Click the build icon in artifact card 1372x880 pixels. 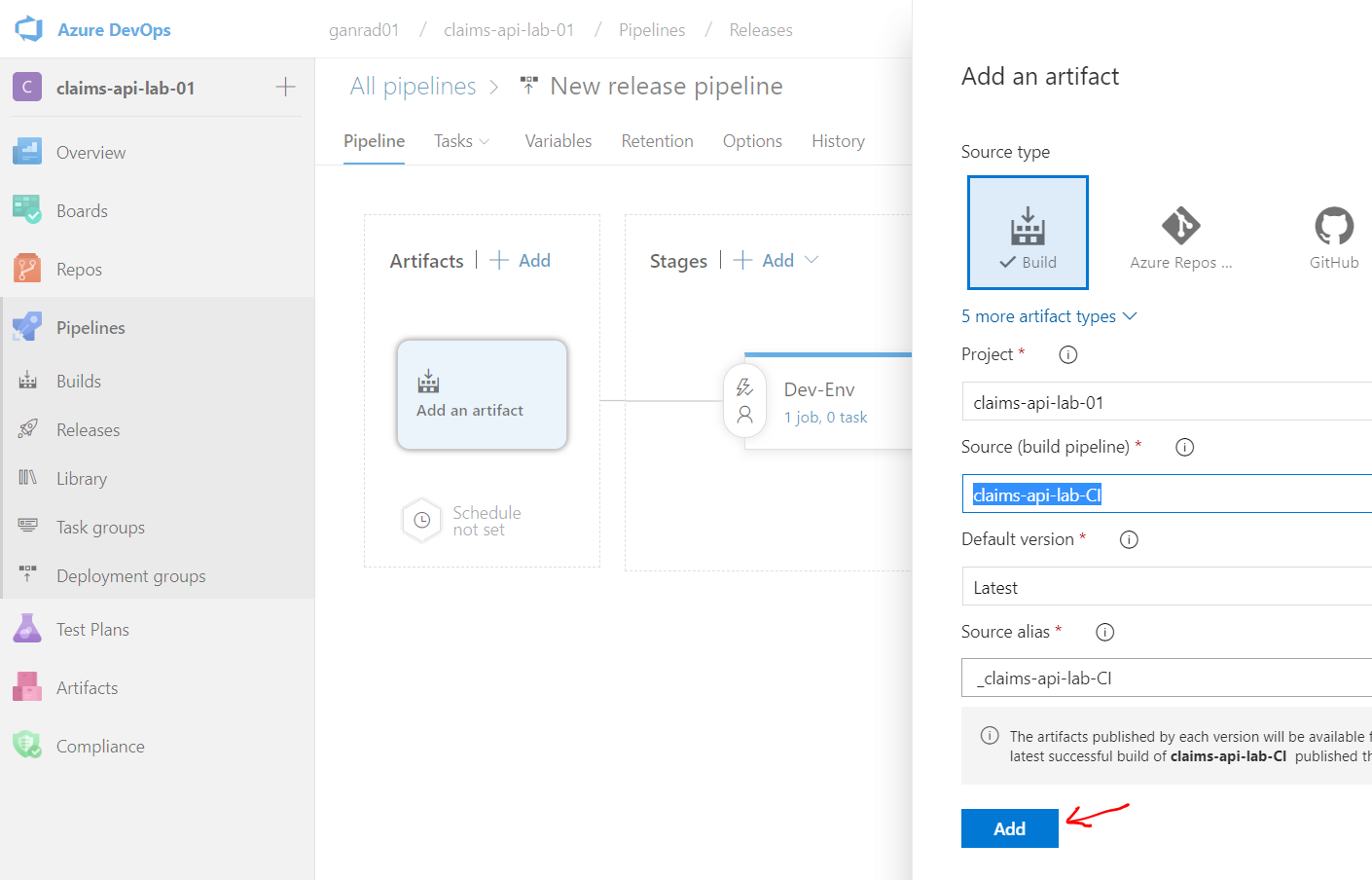point(428,382)
